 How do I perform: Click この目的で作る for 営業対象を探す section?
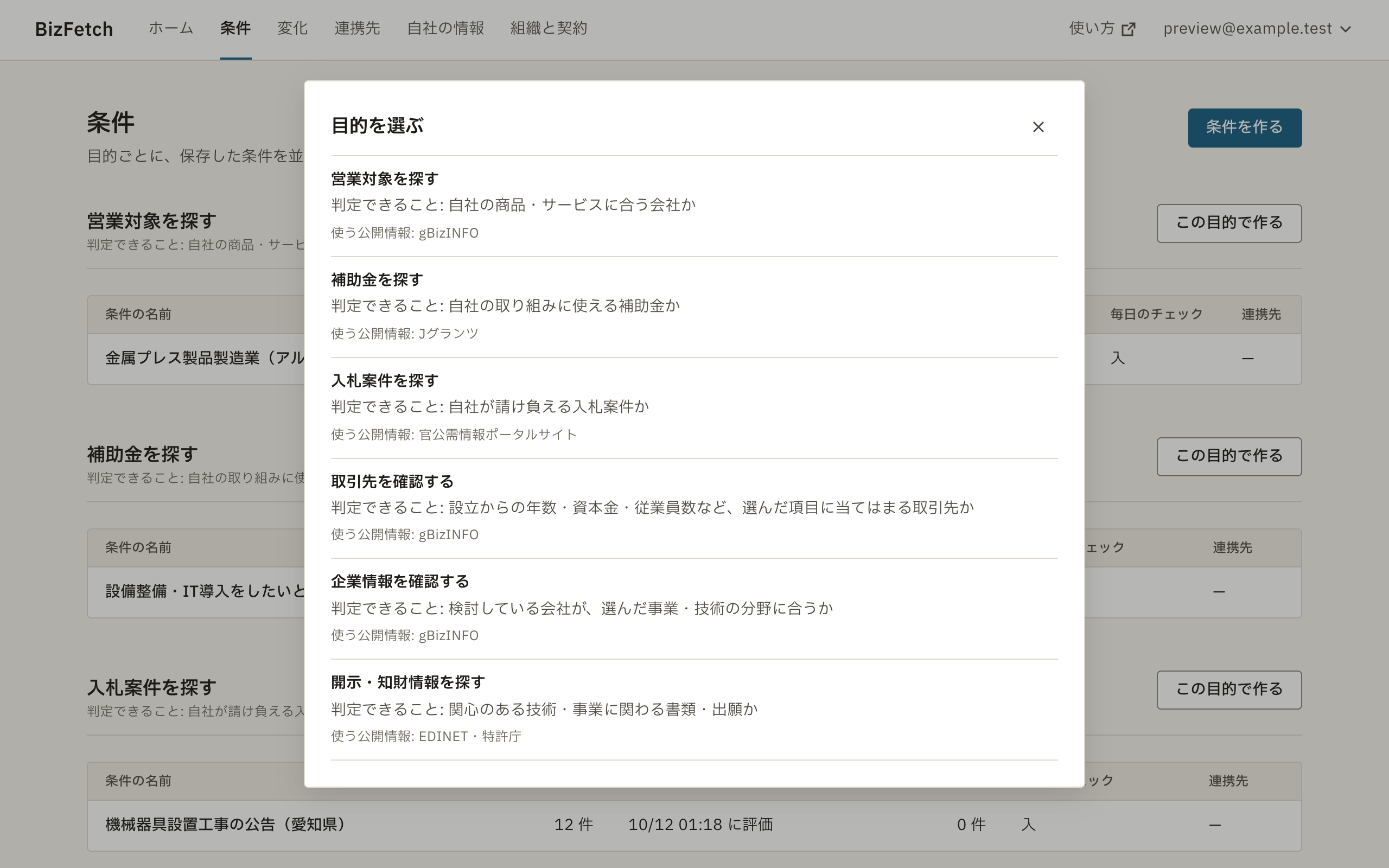(x=1229, y=223)
